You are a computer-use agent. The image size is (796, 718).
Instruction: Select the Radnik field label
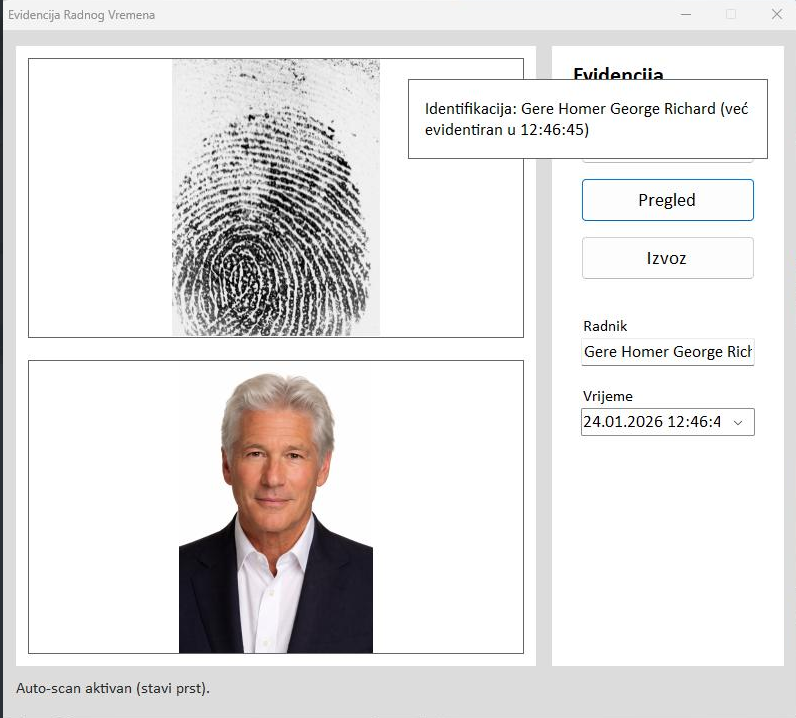(605, 326)
